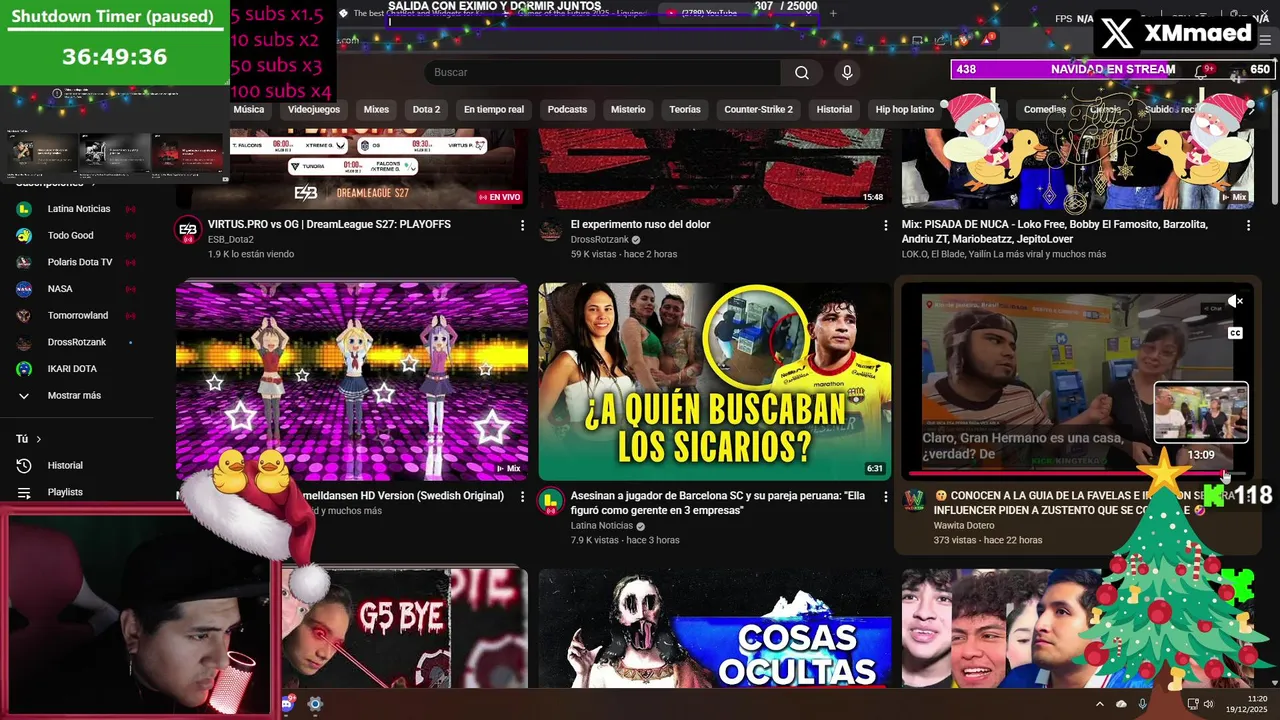The height and width of the screenshot is (720, 1280).
Task: Expand the Tú section chevron
Action: click(39, 439)
